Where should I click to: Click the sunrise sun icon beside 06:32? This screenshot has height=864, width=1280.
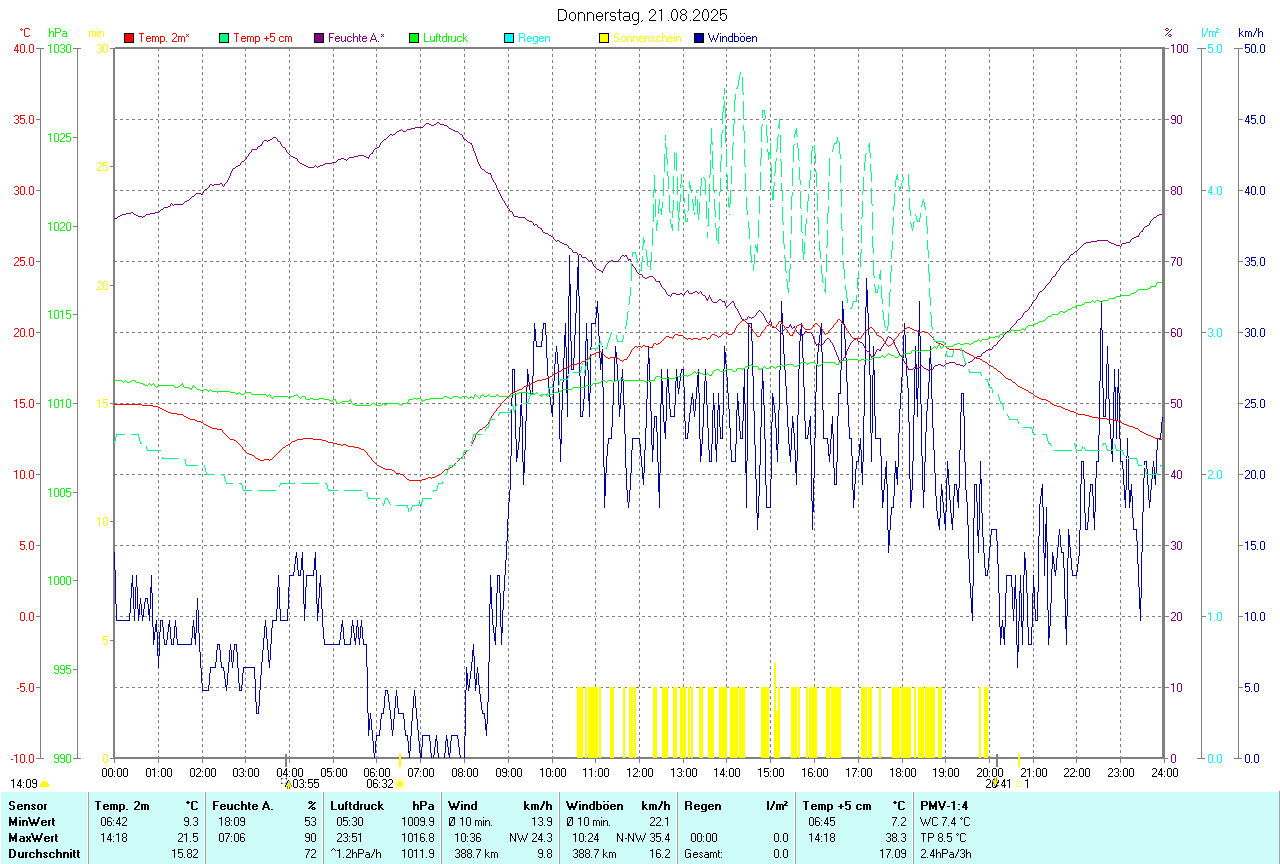400,784
